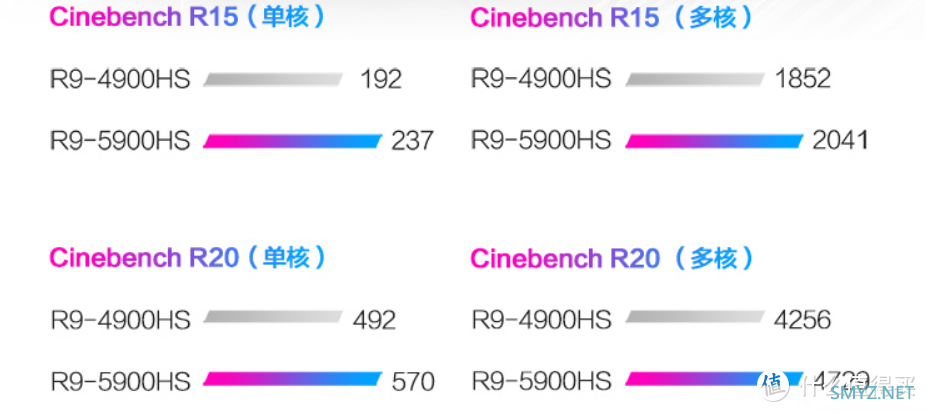Click the Cinebench R15 single-core heading
The height and width of the screenshot is (412, 927).
(187, 17)
